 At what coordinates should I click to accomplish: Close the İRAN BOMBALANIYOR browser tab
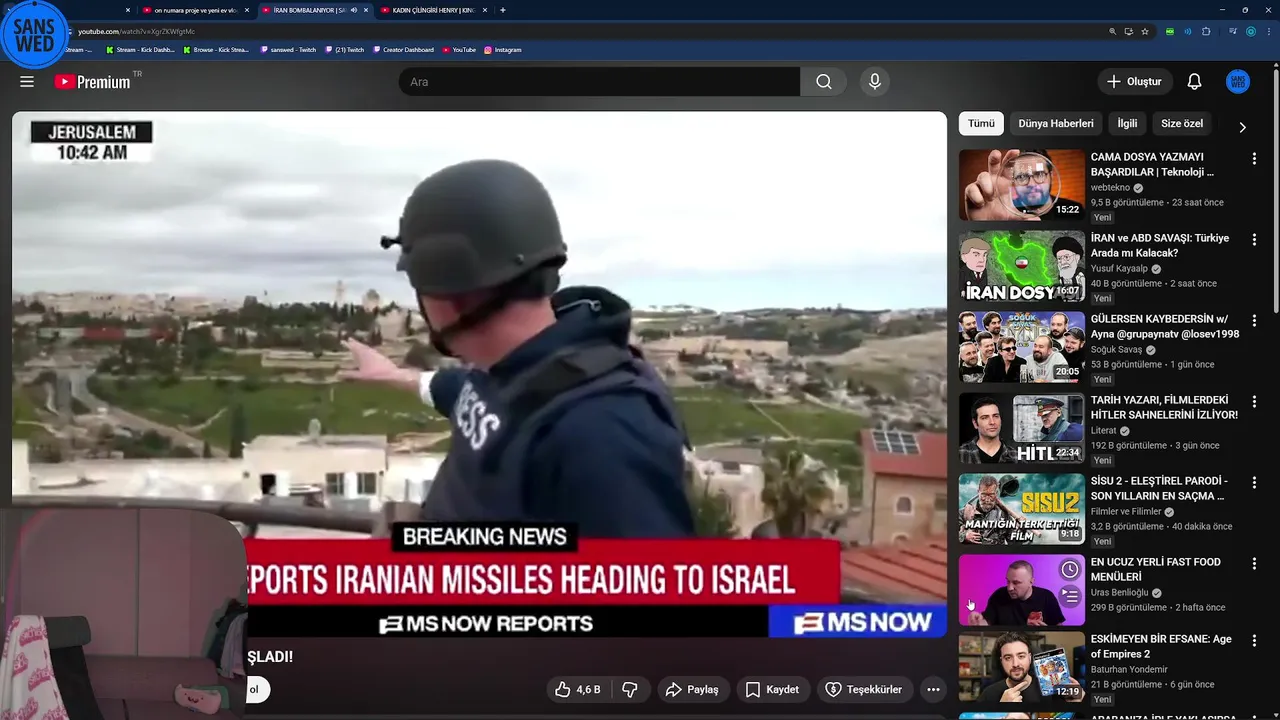[366, 10]
